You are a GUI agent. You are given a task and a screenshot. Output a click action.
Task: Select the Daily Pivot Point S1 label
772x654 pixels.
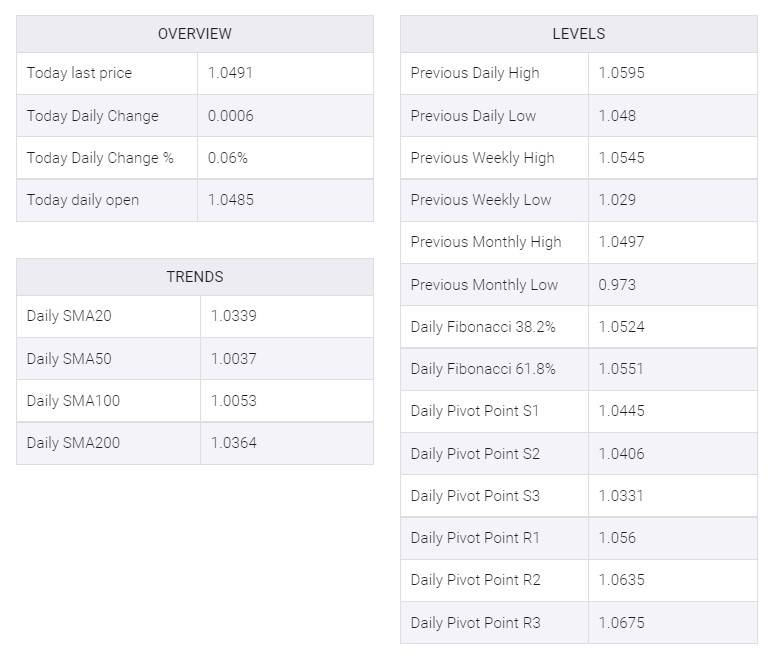(x=475, y=411)
